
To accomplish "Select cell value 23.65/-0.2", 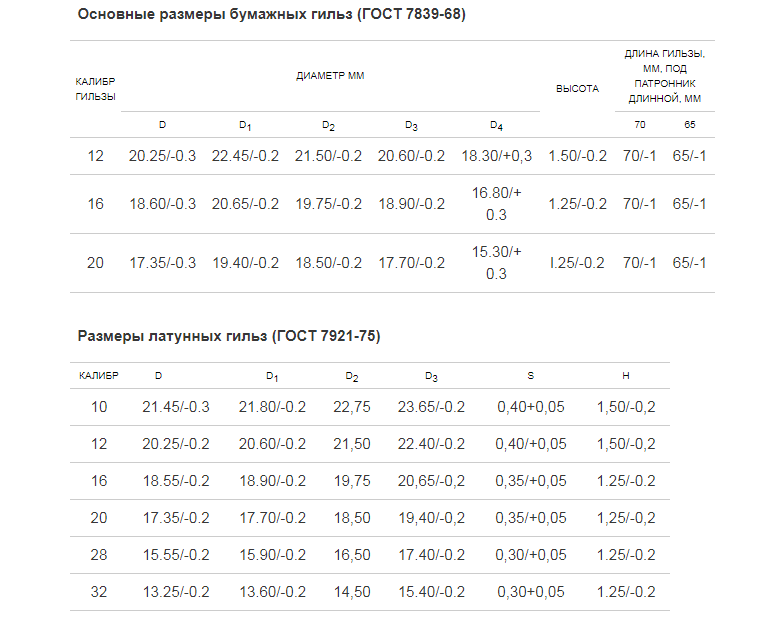I will coord(431,407).
